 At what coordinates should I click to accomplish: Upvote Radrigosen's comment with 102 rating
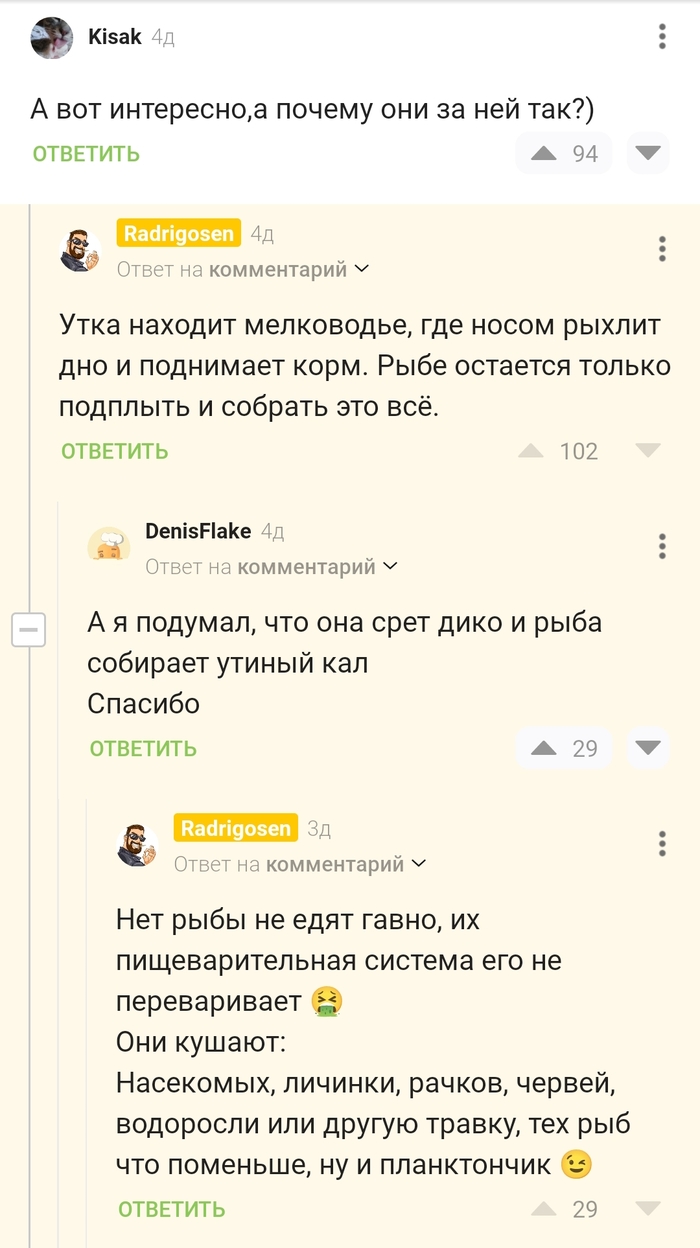(x=531, y=451)
